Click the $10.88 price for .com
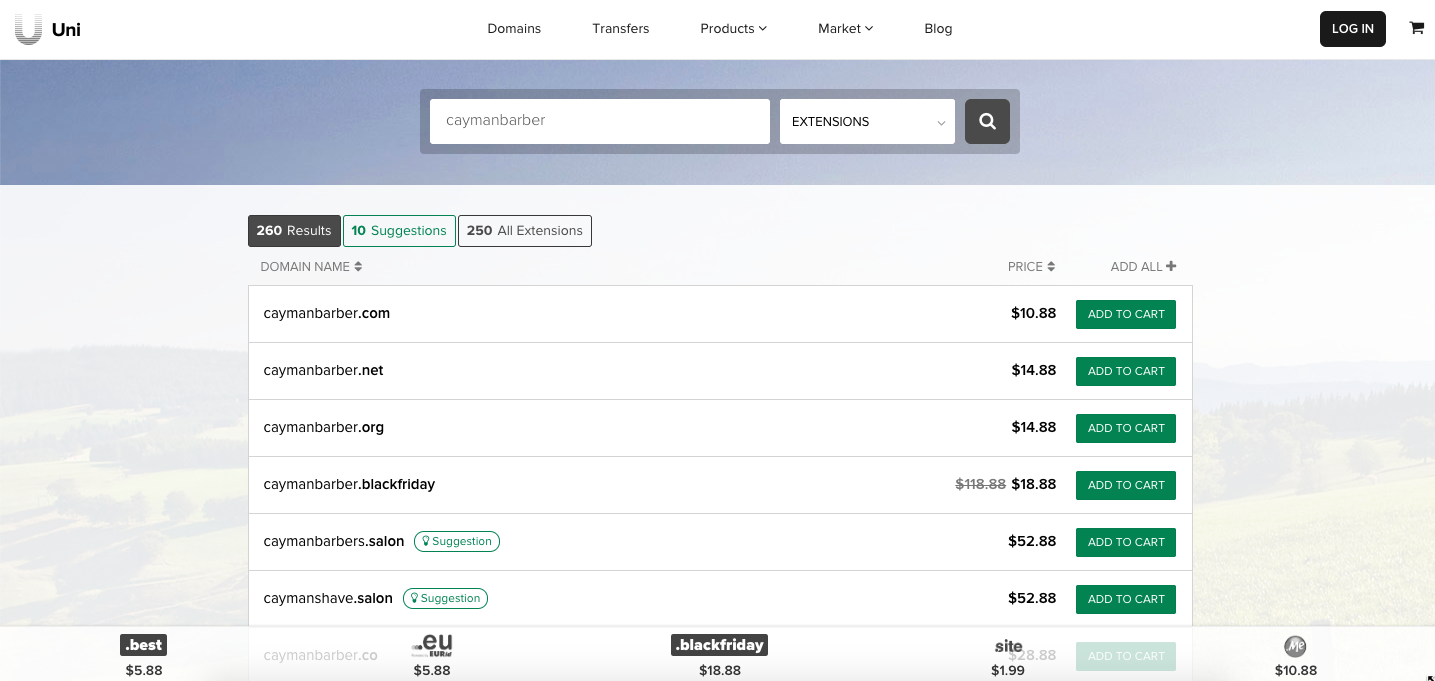The width and height of the screenshot is (1435, 681). pyautogui.click(x=1033, y=313)
